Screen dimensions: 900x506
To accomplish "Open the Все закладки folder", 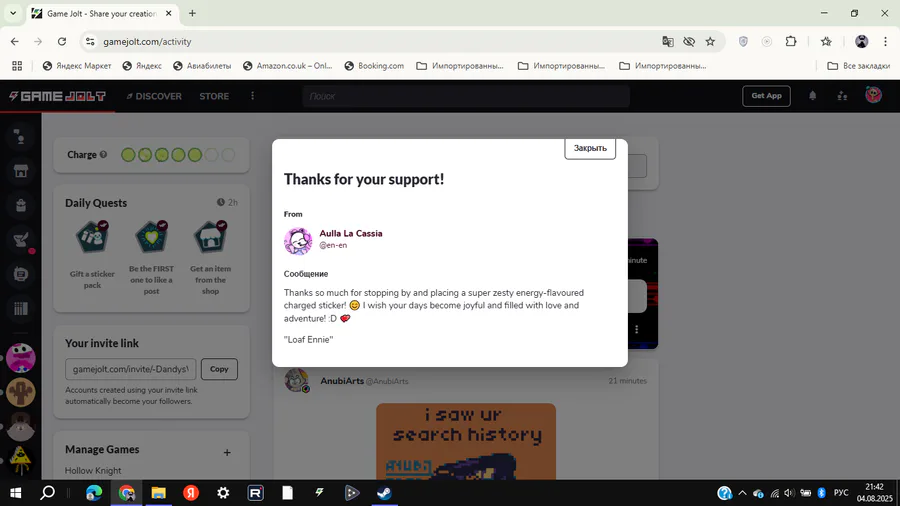I will [x=859, y=66].
